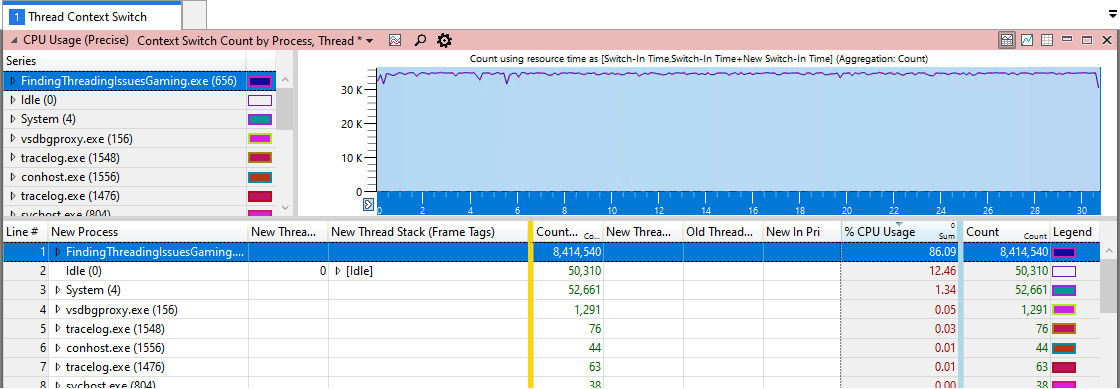The width and height of the screenshot is (1120, 389).
Task: Click the Old Thread column header
Action: click(x=723, y=232)
